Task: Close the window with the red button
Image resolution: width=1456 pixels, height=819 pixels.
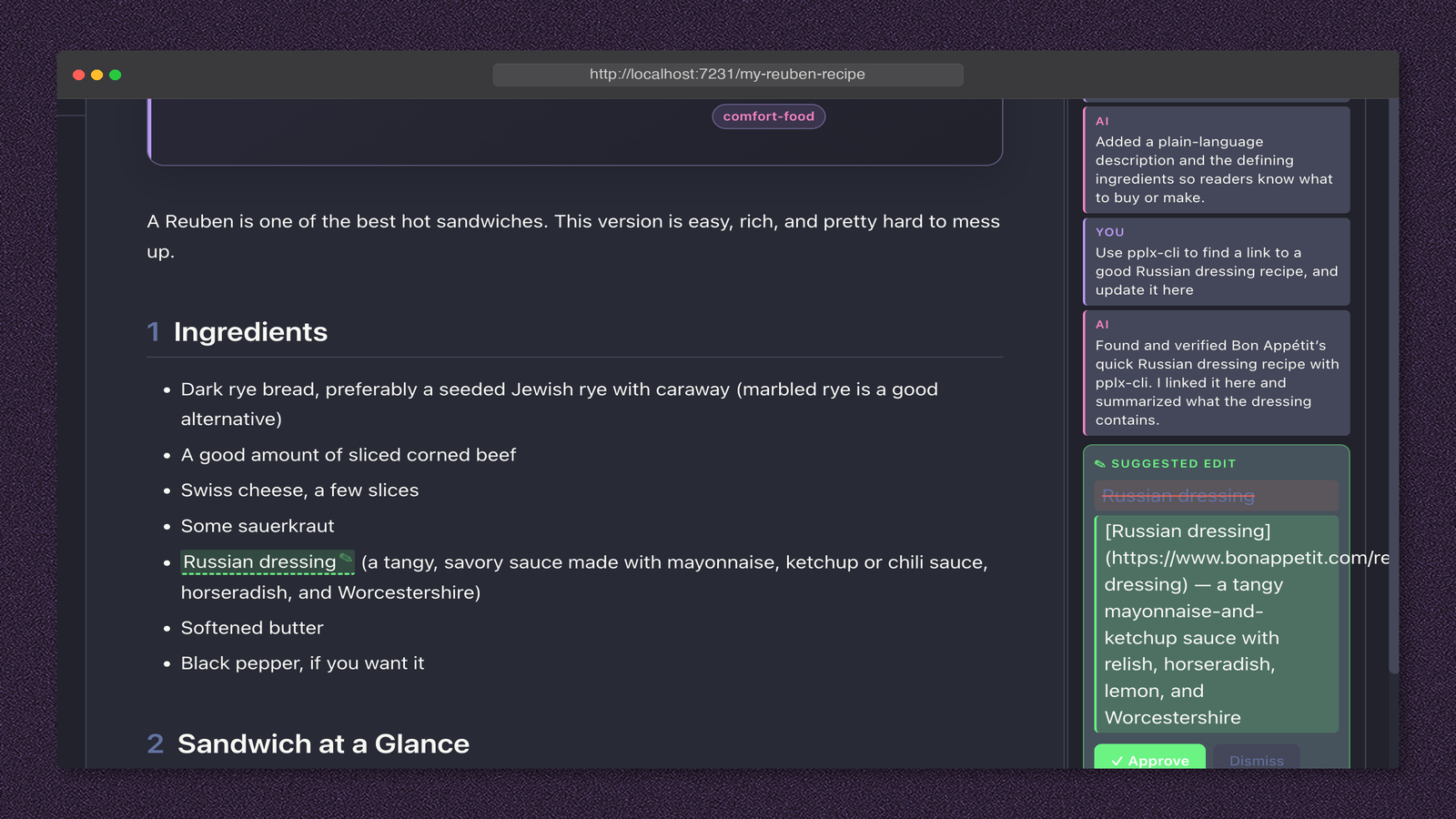Action: point(79,75)
